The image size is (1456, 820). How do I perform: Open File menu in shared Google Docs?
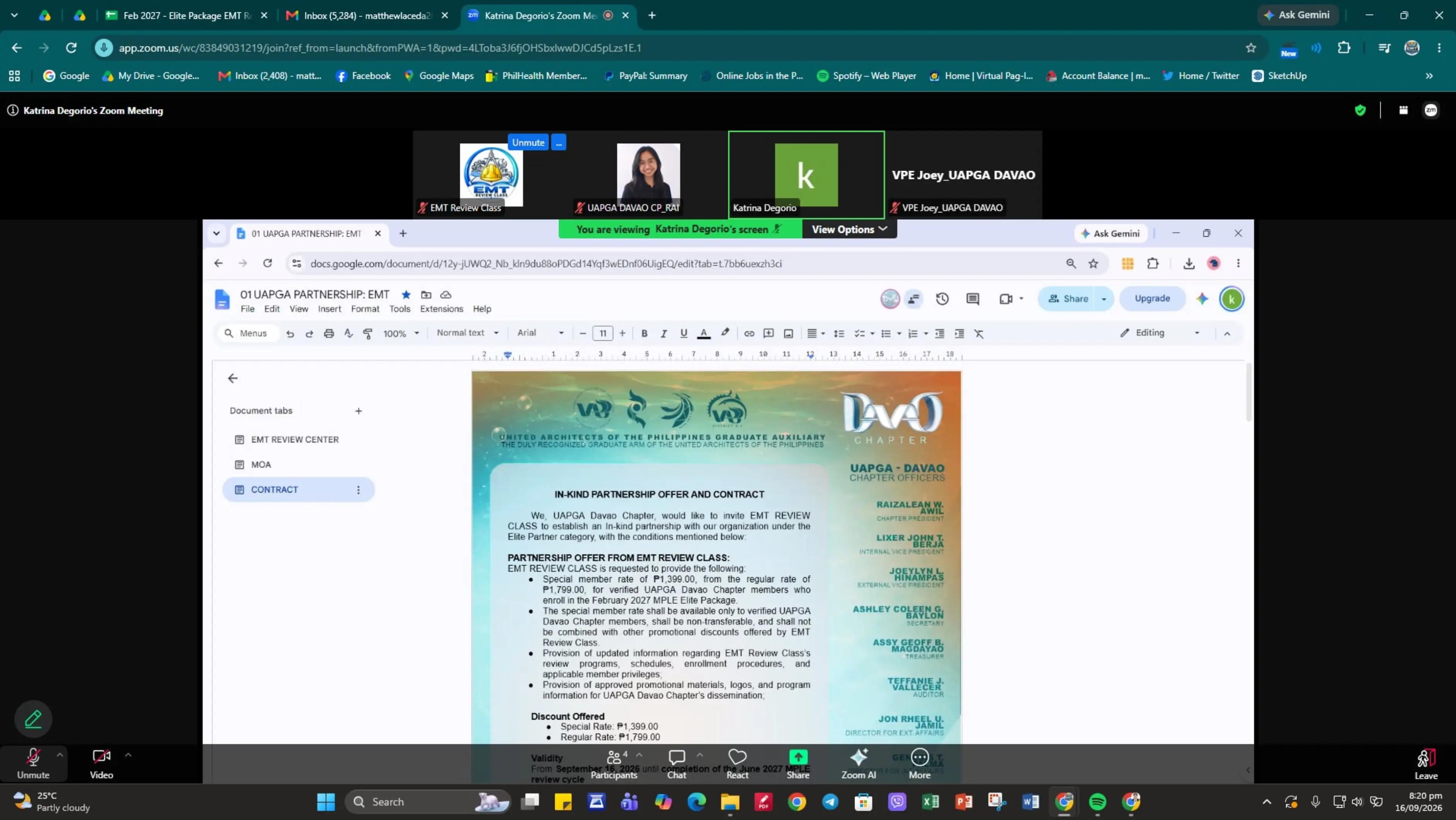(247, 309)
